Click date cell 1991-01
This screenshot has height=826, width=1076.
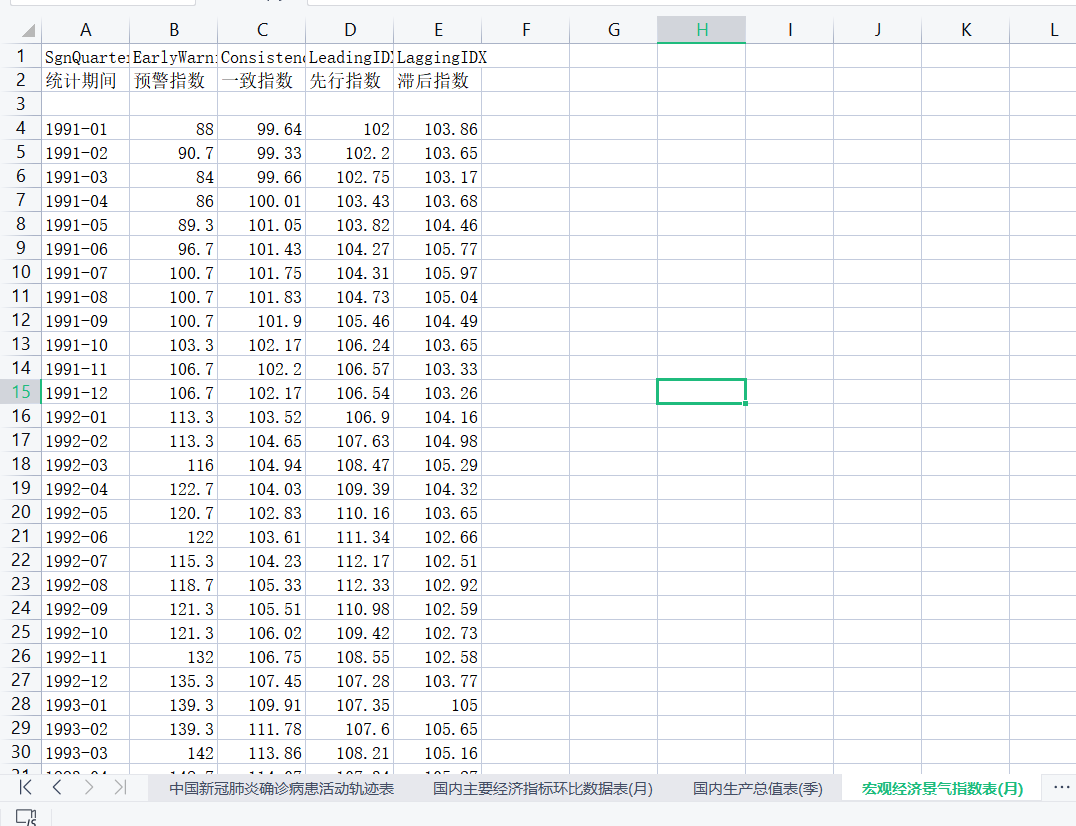point(85,128)
